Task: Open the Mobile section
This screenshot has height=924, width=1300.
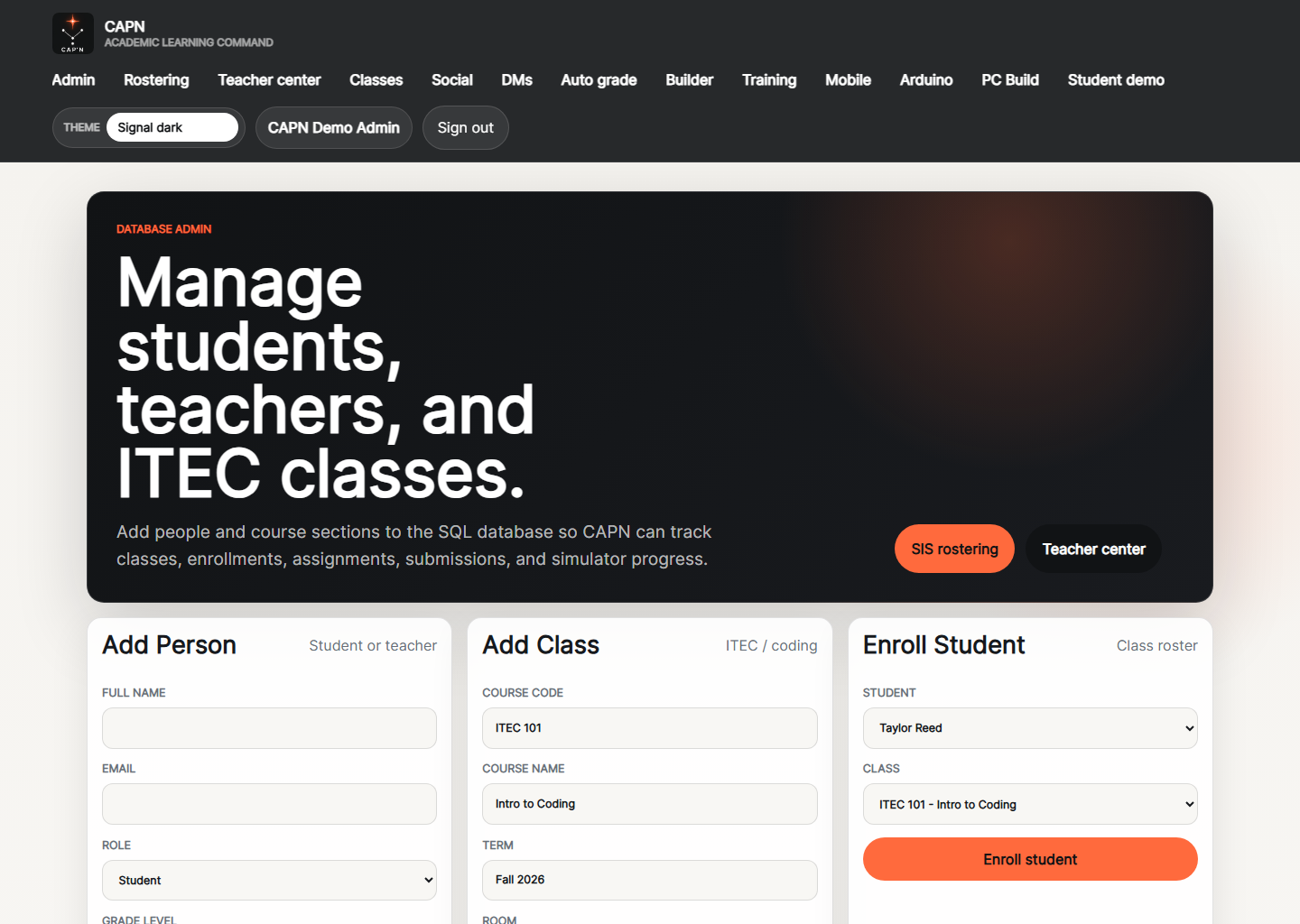Action: [x=848, y=80]
